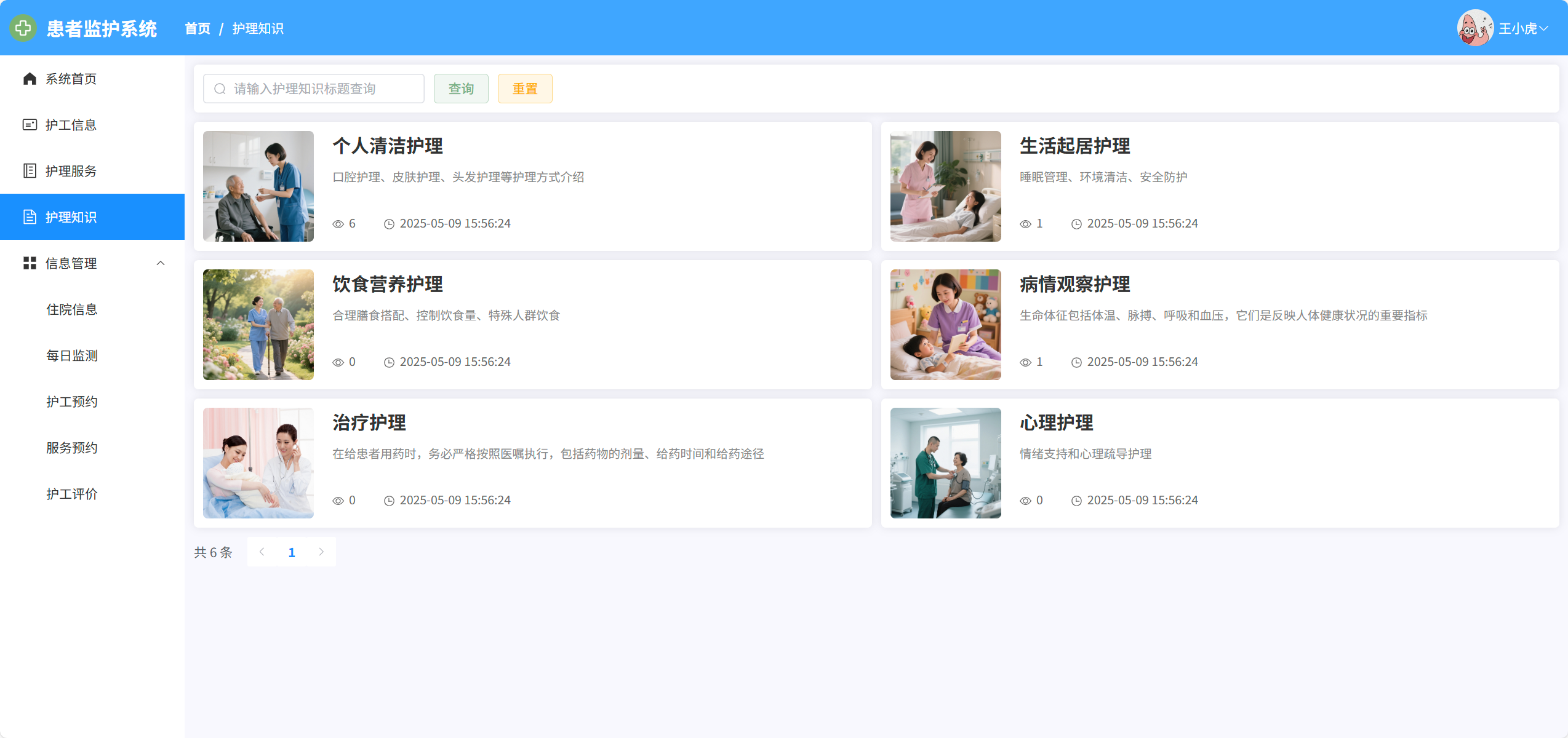
Task: Click the grid icon for 信息管理
Action: (x=30, y=263)
